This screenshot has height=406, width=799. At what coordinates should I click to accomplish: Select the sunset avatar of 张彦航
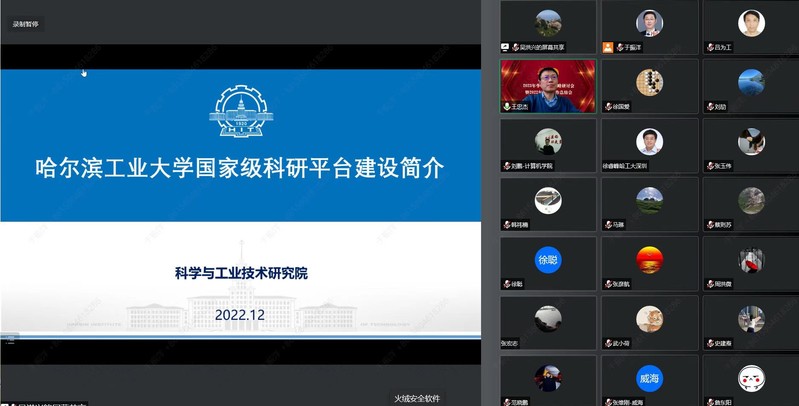click(x=649, y=258)
